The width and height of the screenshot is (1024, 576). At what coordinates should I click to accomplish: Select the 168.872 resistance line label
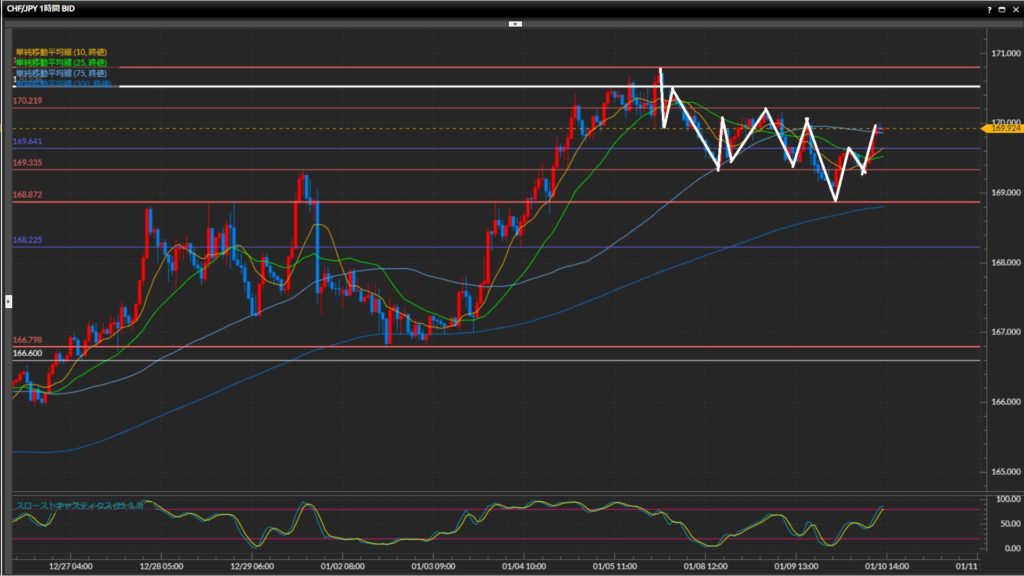click(x=27, y=195)
